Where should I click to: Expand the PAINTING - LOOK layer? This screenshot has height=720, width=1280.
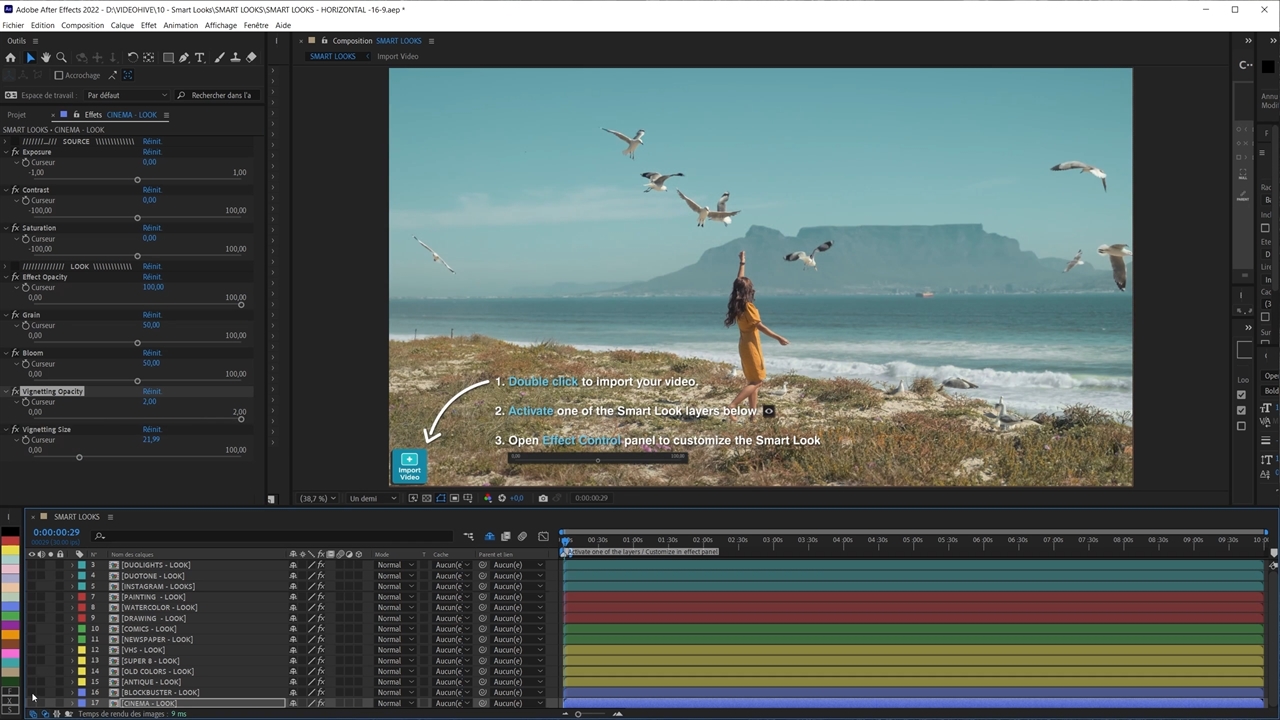pyautogui.click(x=71, y=597)
